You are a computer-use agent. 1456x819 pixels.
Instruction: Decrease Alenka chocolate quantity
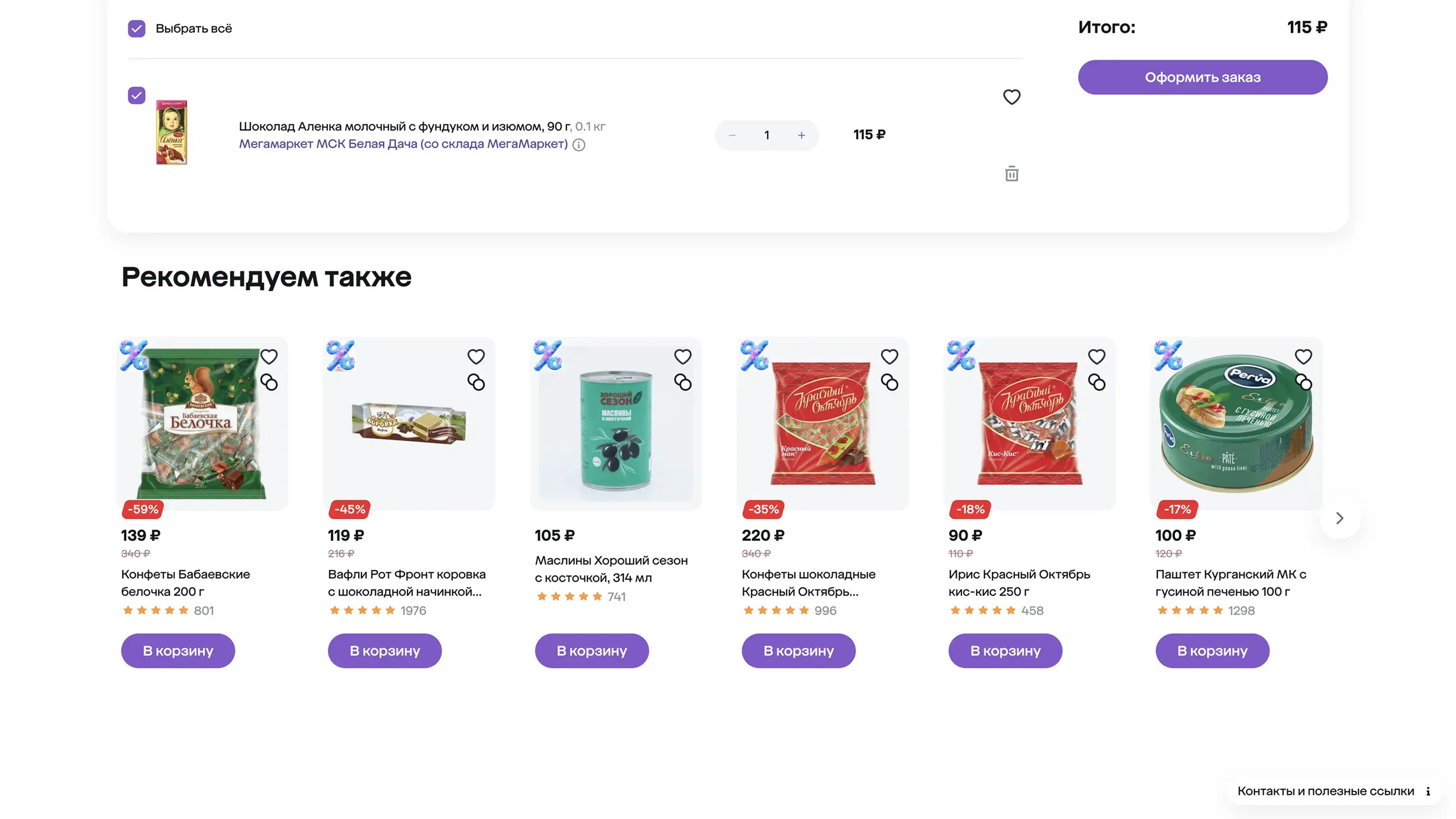(x=733, y=135)
